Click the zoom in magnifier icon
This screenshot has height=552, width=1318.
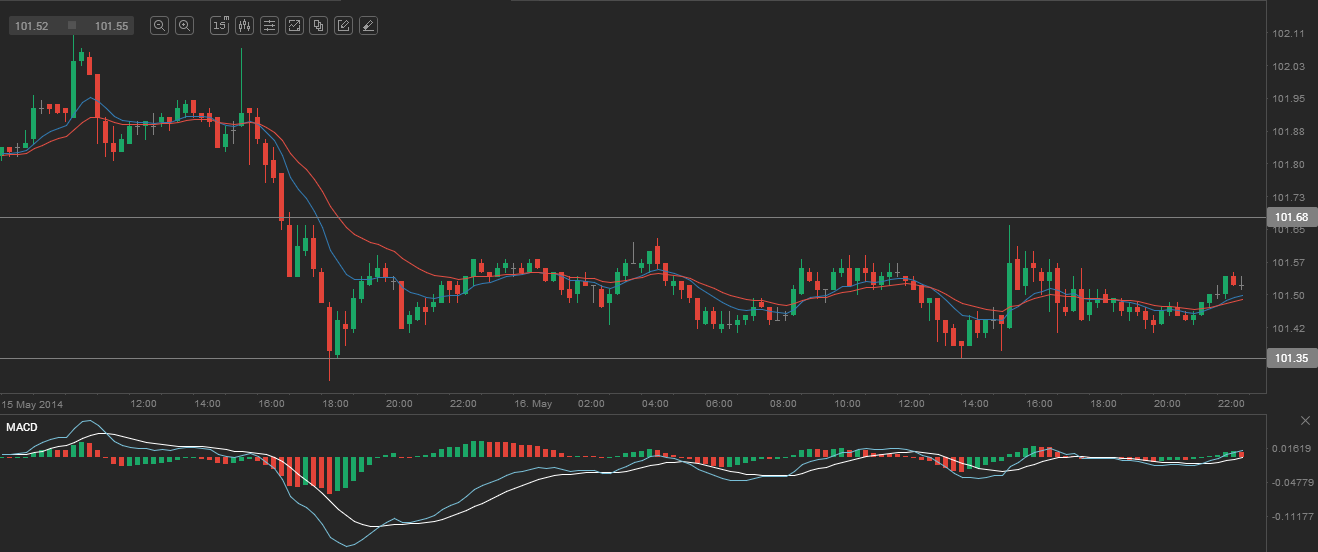pyautogui.click(x=184, y=26)
